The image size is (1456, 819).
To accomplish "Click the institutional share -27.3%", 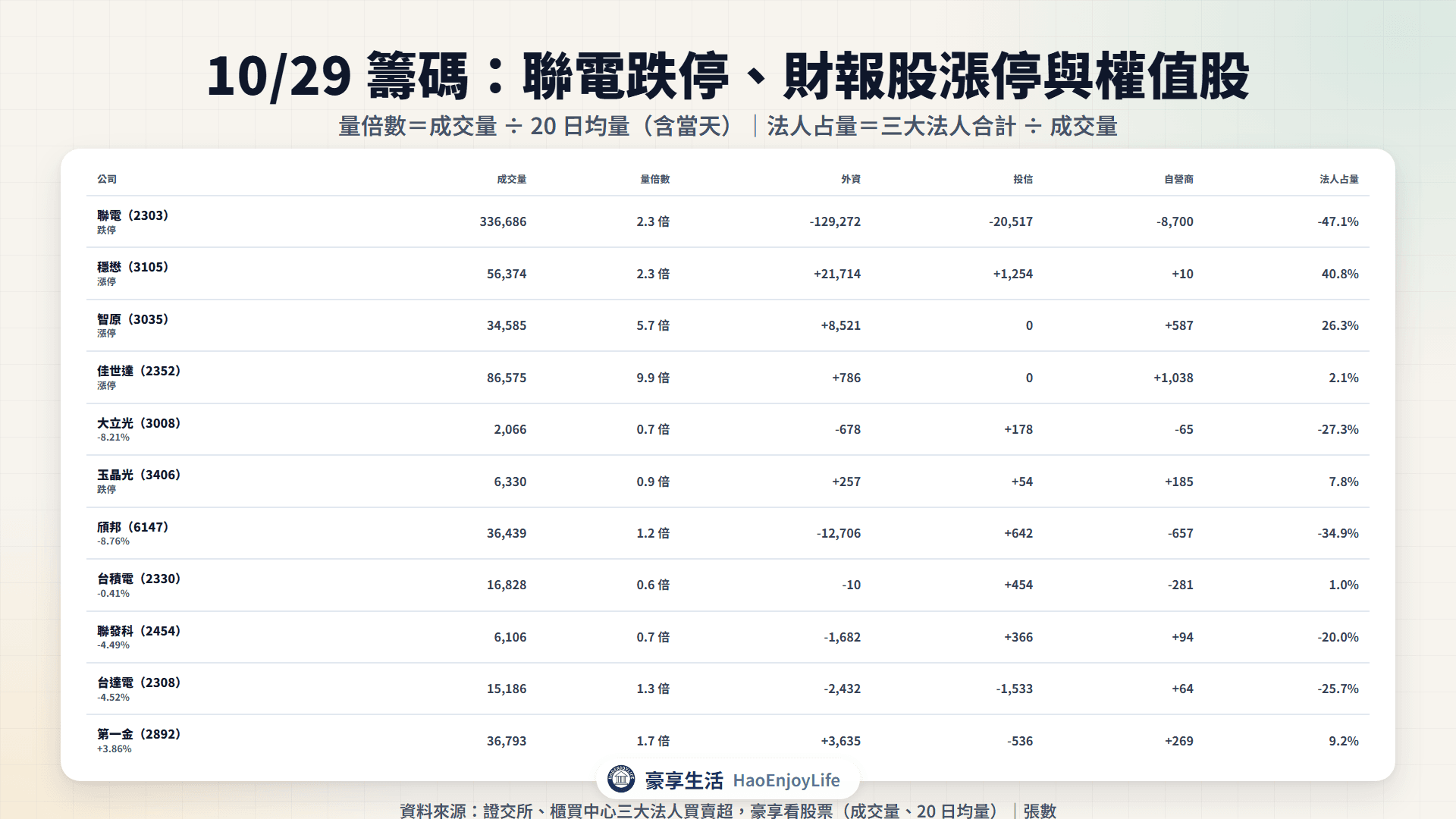I will pyautogui.click(x=1338, y=429).
